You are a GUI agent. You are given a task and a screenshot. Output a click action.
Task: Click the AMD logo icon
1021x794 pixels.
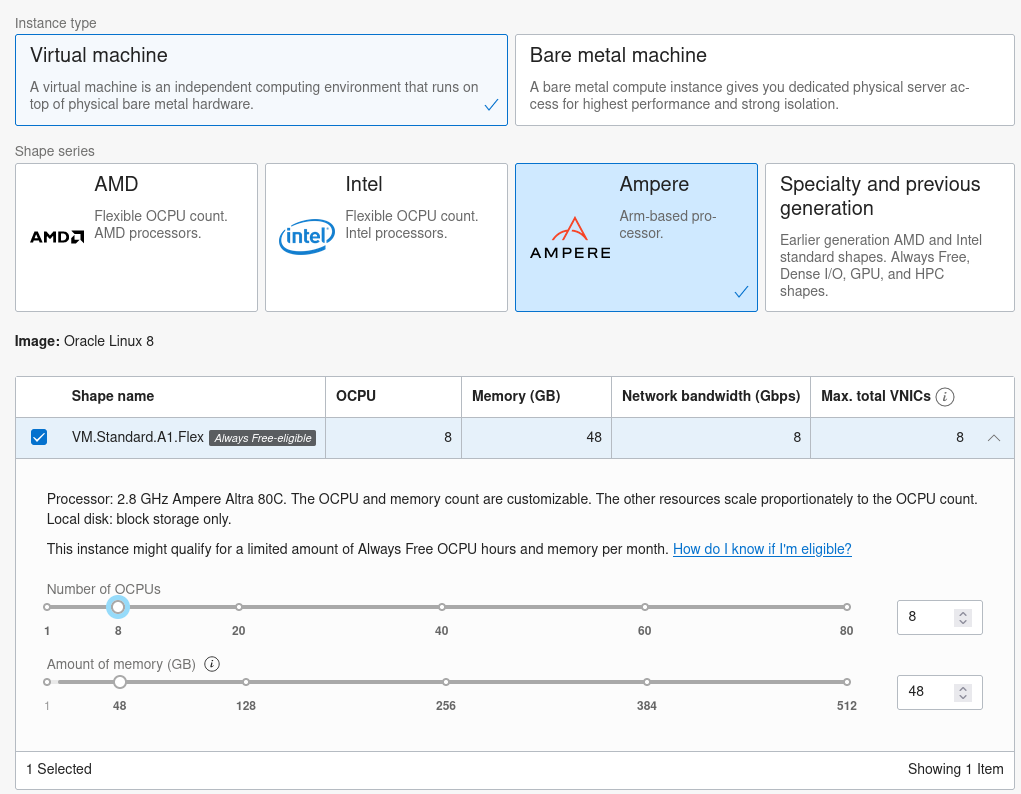click(x=57, y=237)
